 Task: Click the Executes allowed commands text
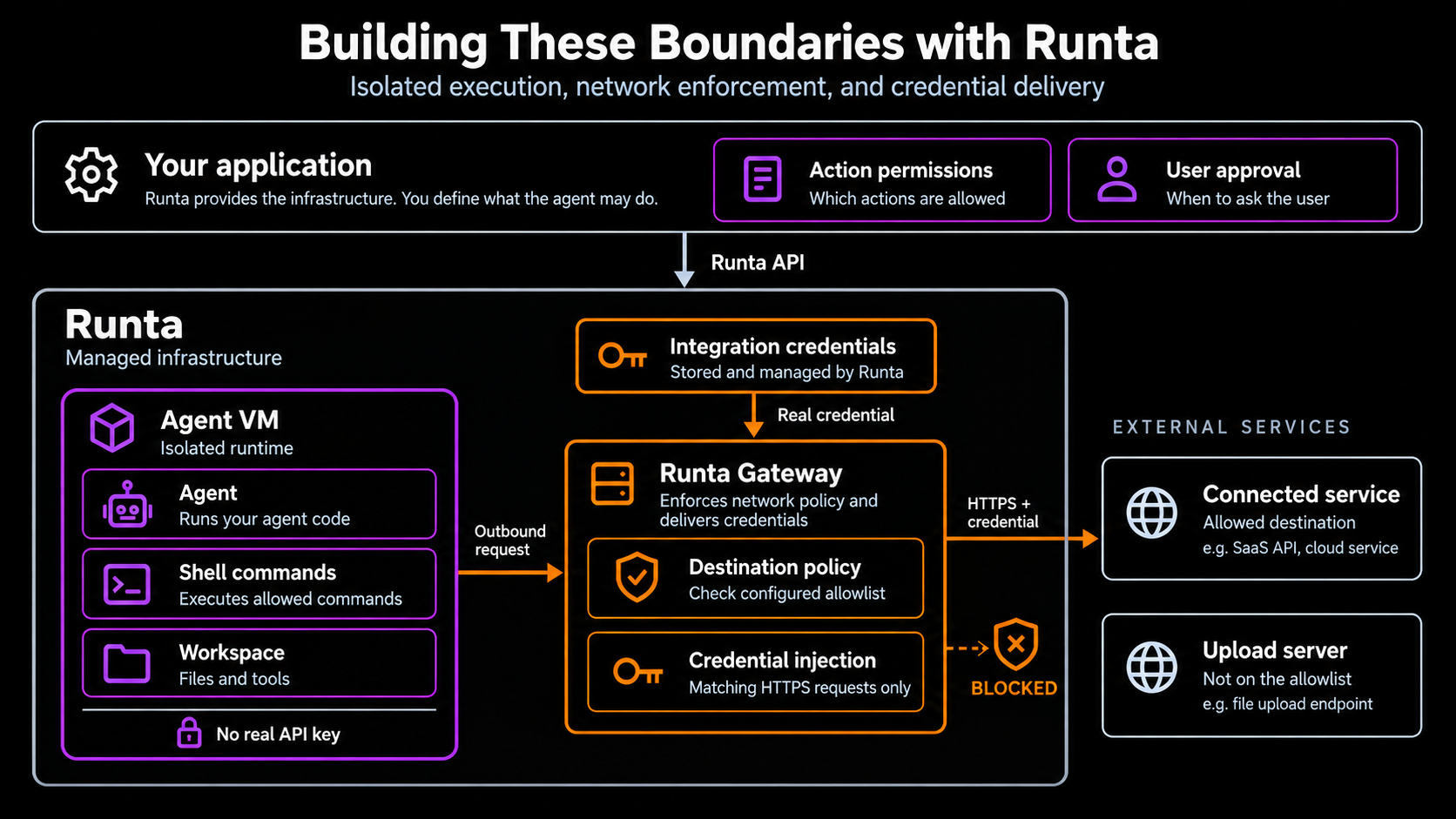pos(290,599)
